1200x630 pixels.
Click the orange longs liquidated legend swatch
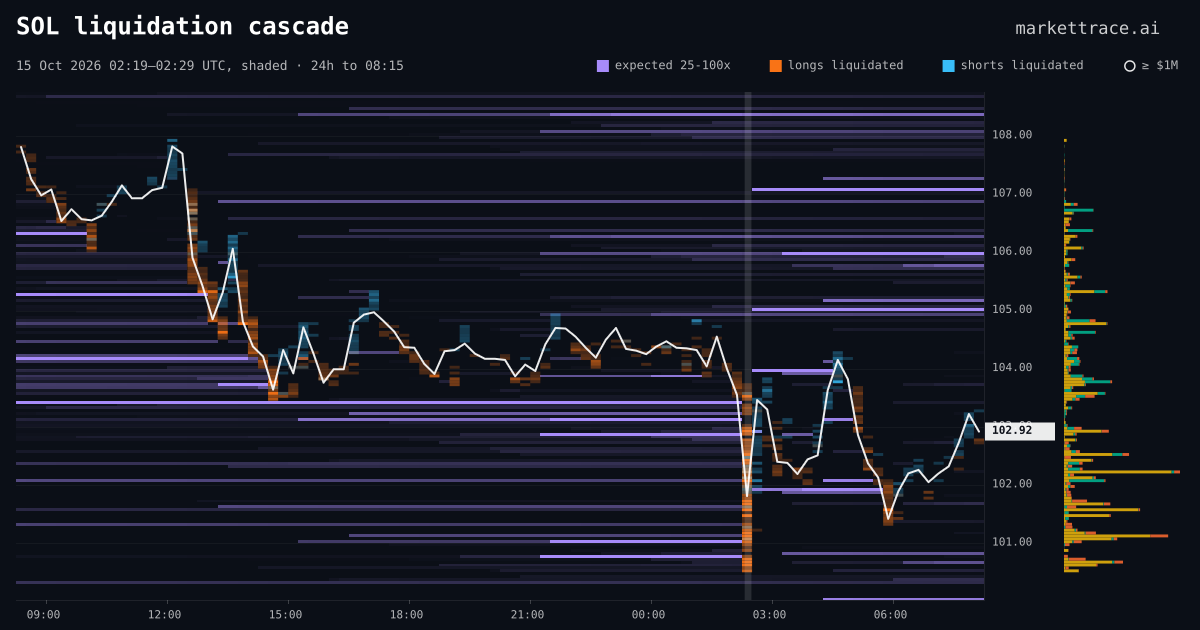[x=776, y=66]
